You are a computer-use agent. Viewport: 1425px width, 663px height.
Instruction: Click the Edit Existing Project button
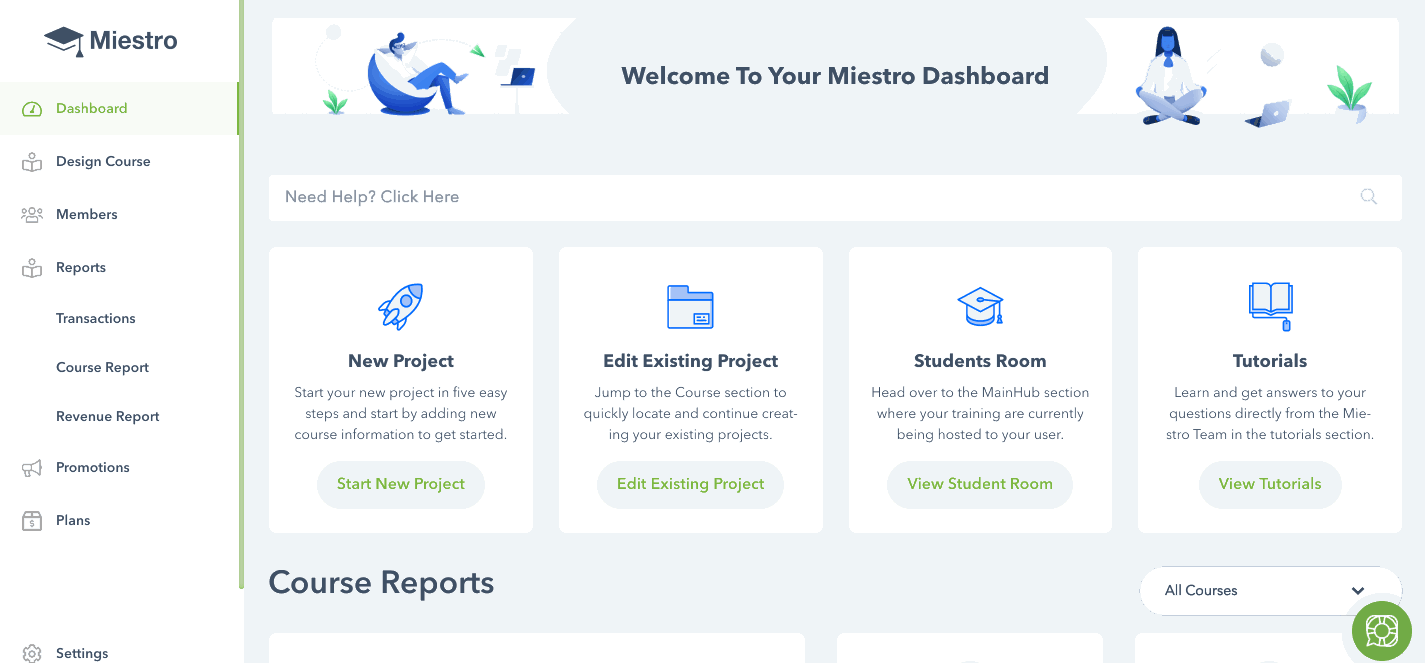pyautogui.click(x=690, y=484)
